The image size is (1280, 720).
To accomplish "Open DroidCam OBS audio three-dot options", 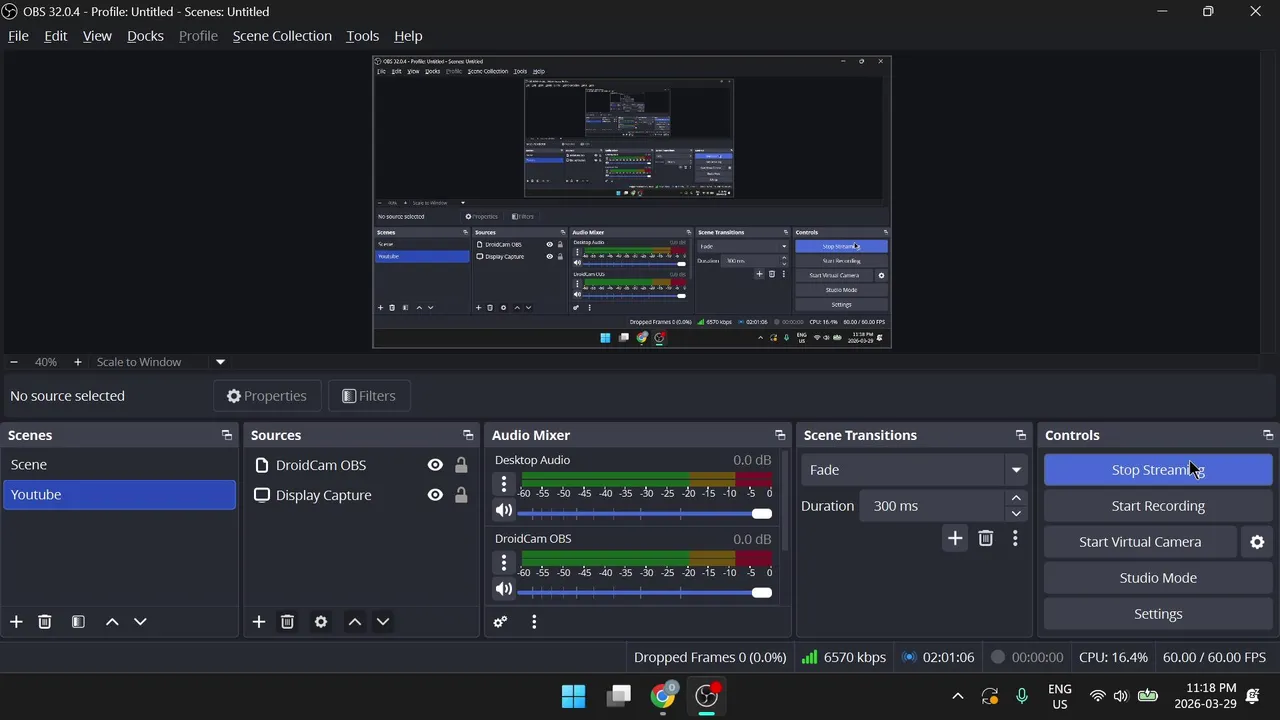I will pyautogui.click(x=504, y=563).
